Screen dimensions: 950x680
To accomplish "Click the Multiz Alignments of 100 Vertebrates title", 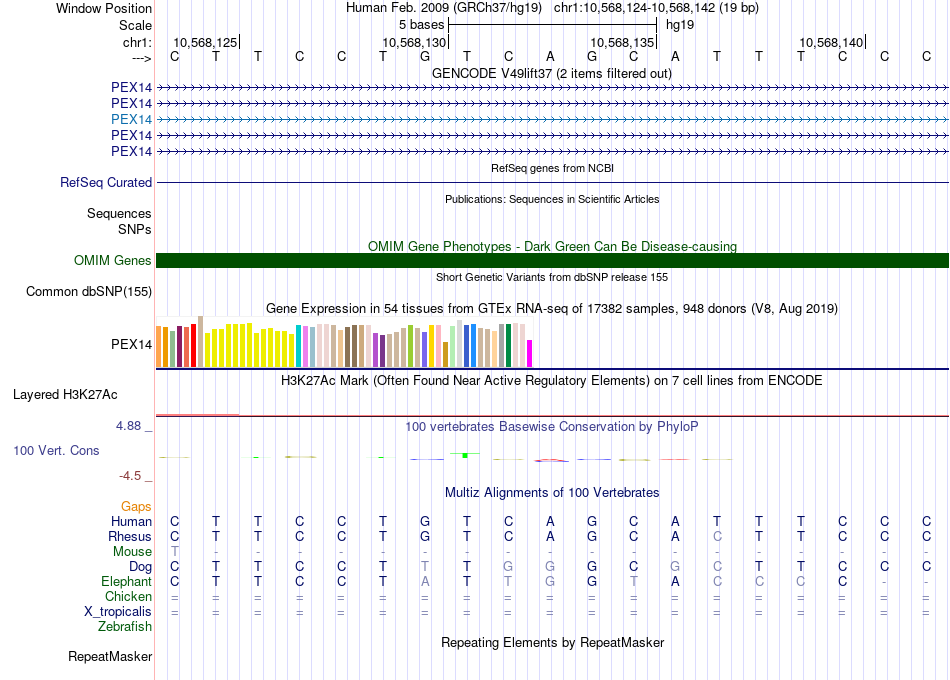I will (x=552, y=493).
